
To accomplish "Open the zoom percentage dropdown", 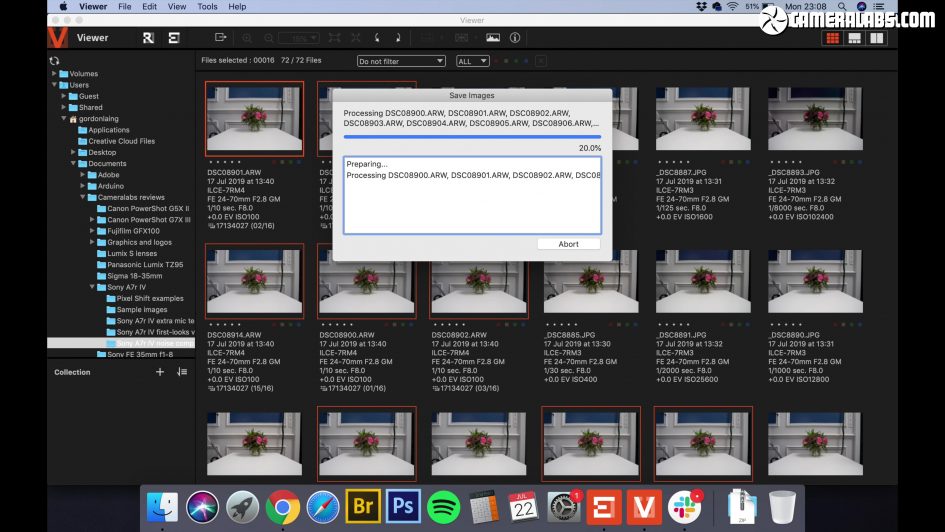I will tap(300, 38).
